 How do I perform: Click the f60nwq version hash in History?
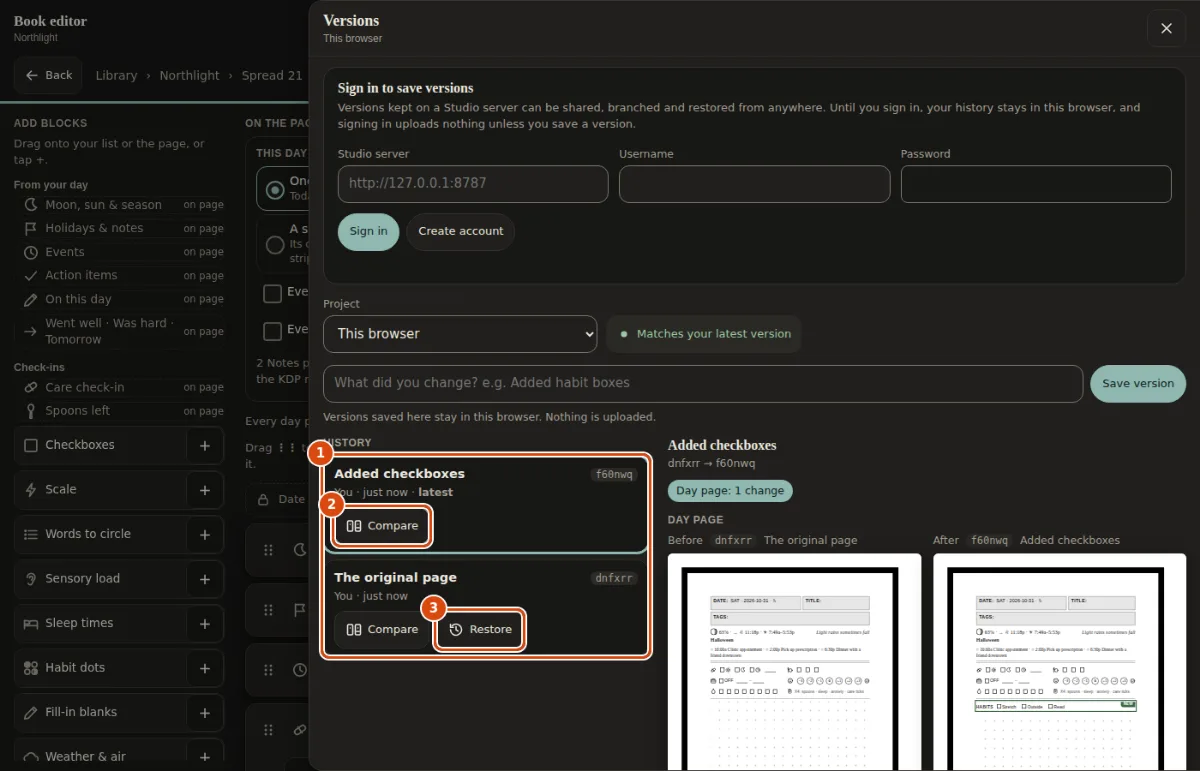coord(614,475)
